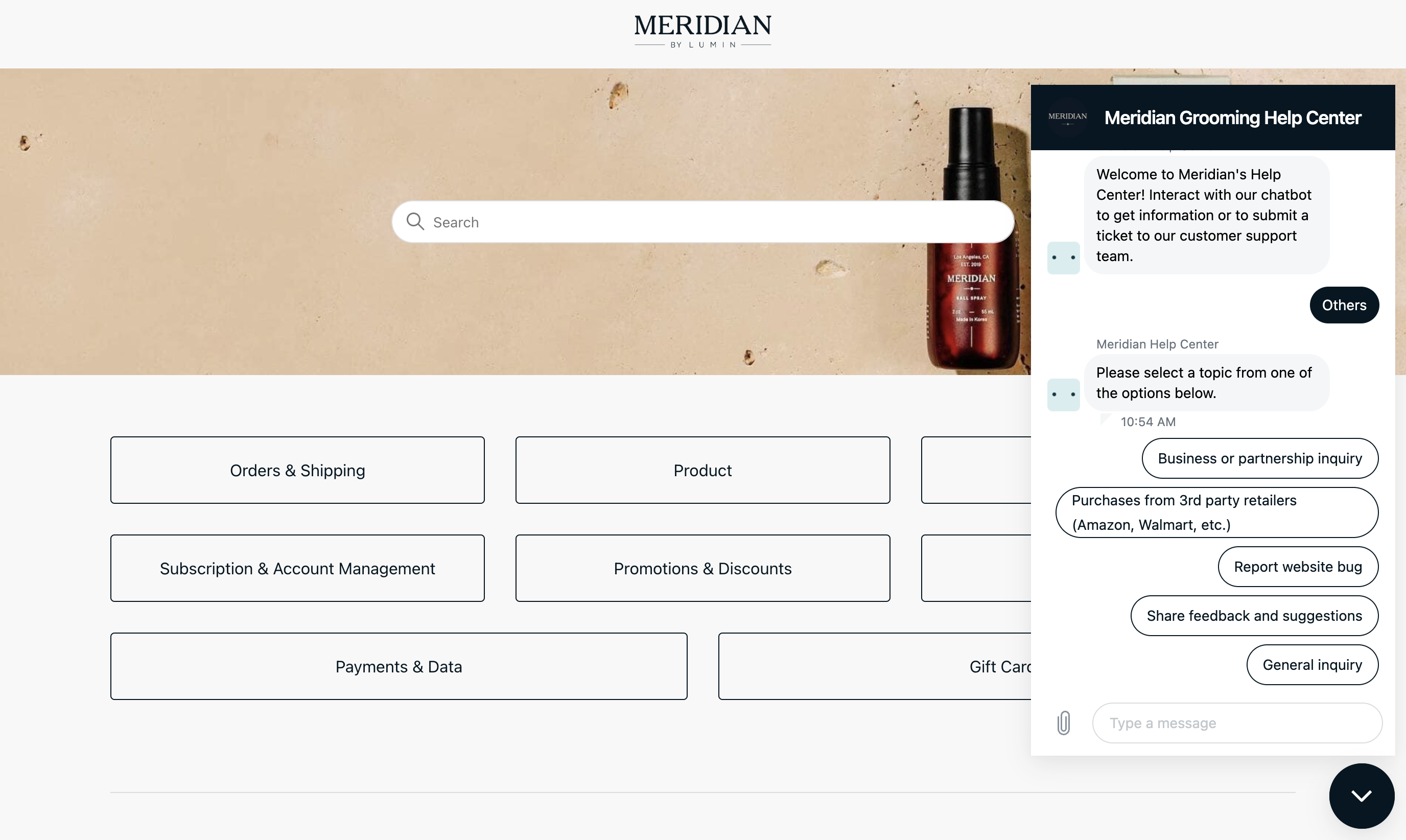Collapse the chat widget with the chevron button

[1362, 796]
